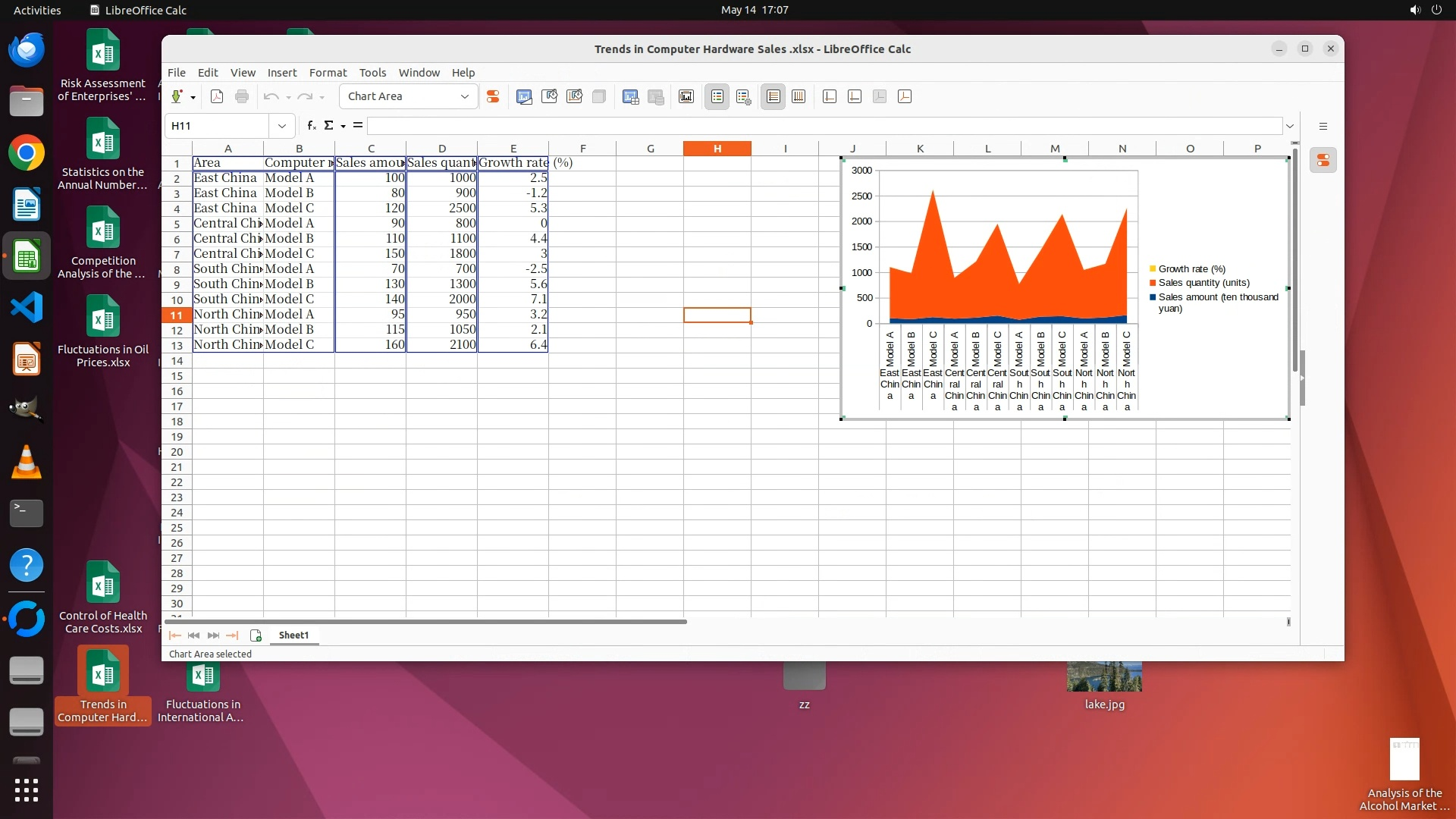Toggle the Legend On/Off button

coord(717,96)
